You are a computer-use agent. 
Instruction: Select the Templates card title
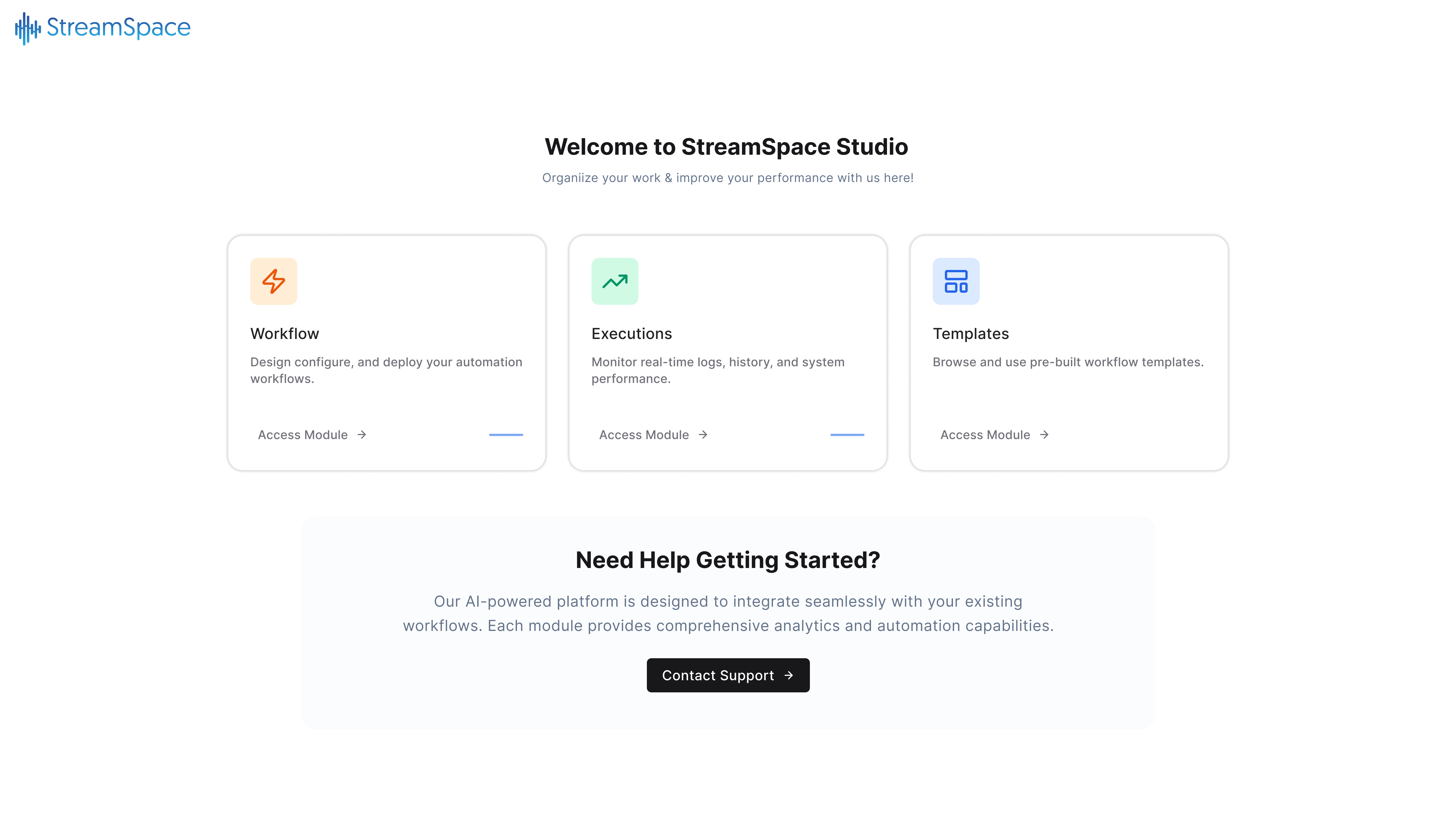[x=970, y=333]
